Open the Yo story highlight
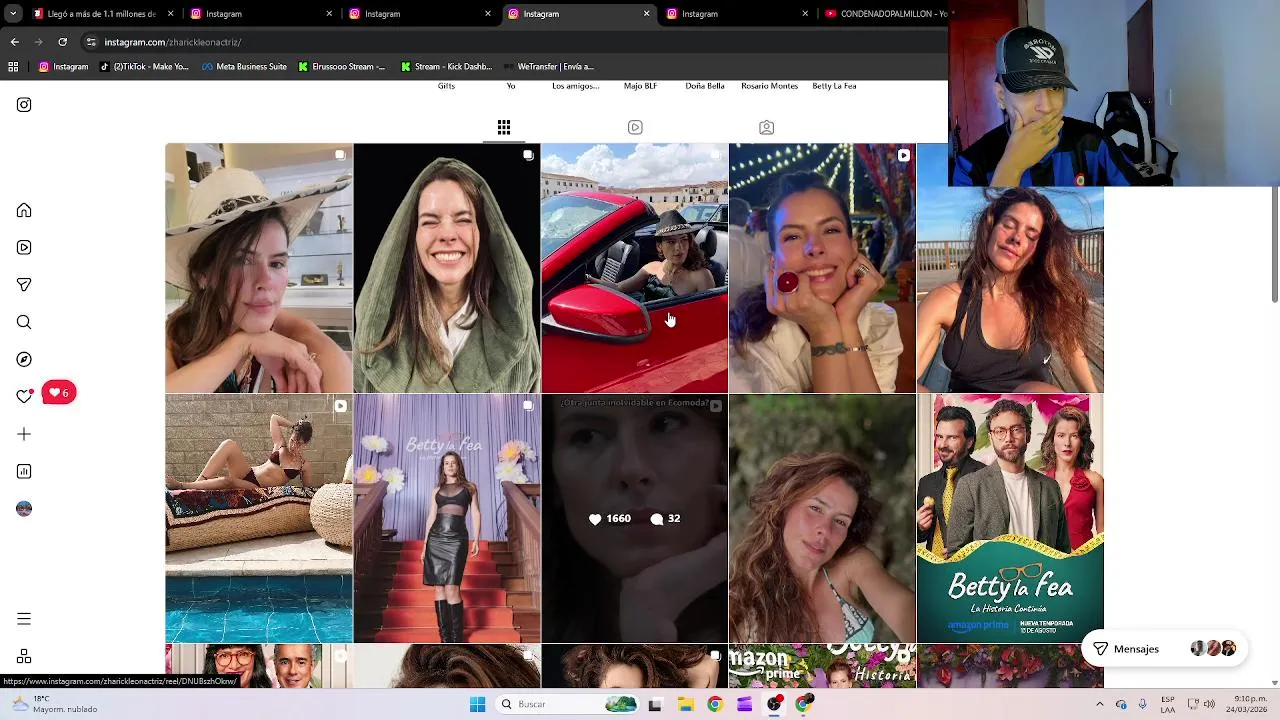Viewport: 1280px width, 720px height. point(511,86)
